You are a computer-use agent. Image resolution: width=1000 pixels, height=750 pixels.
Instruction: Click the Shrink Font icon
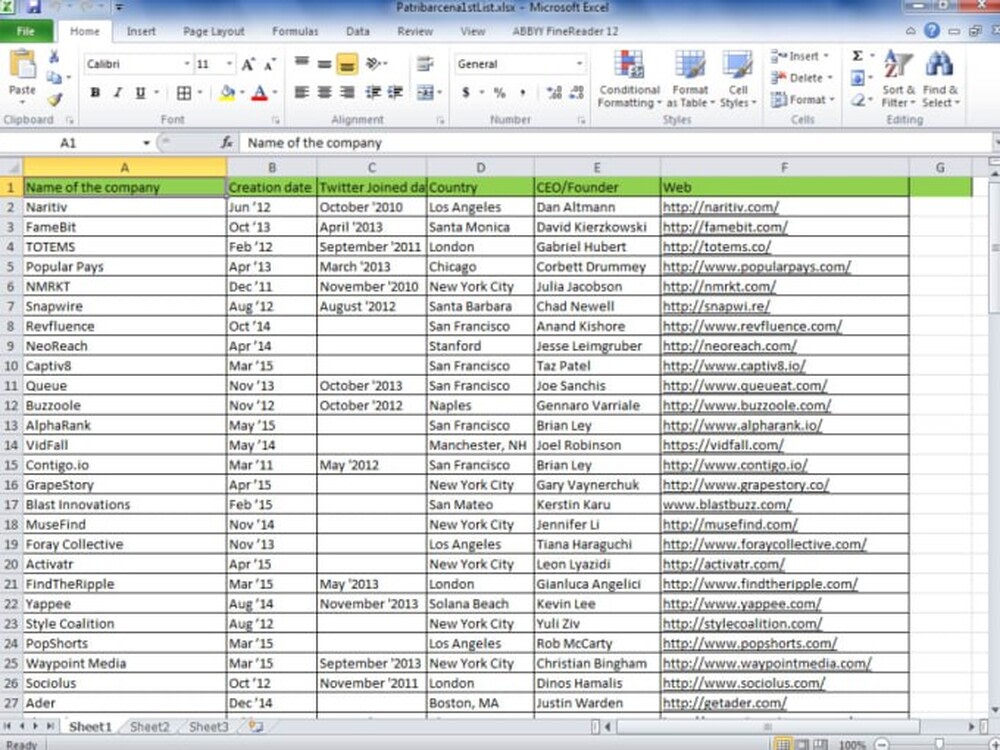(270, 64)
